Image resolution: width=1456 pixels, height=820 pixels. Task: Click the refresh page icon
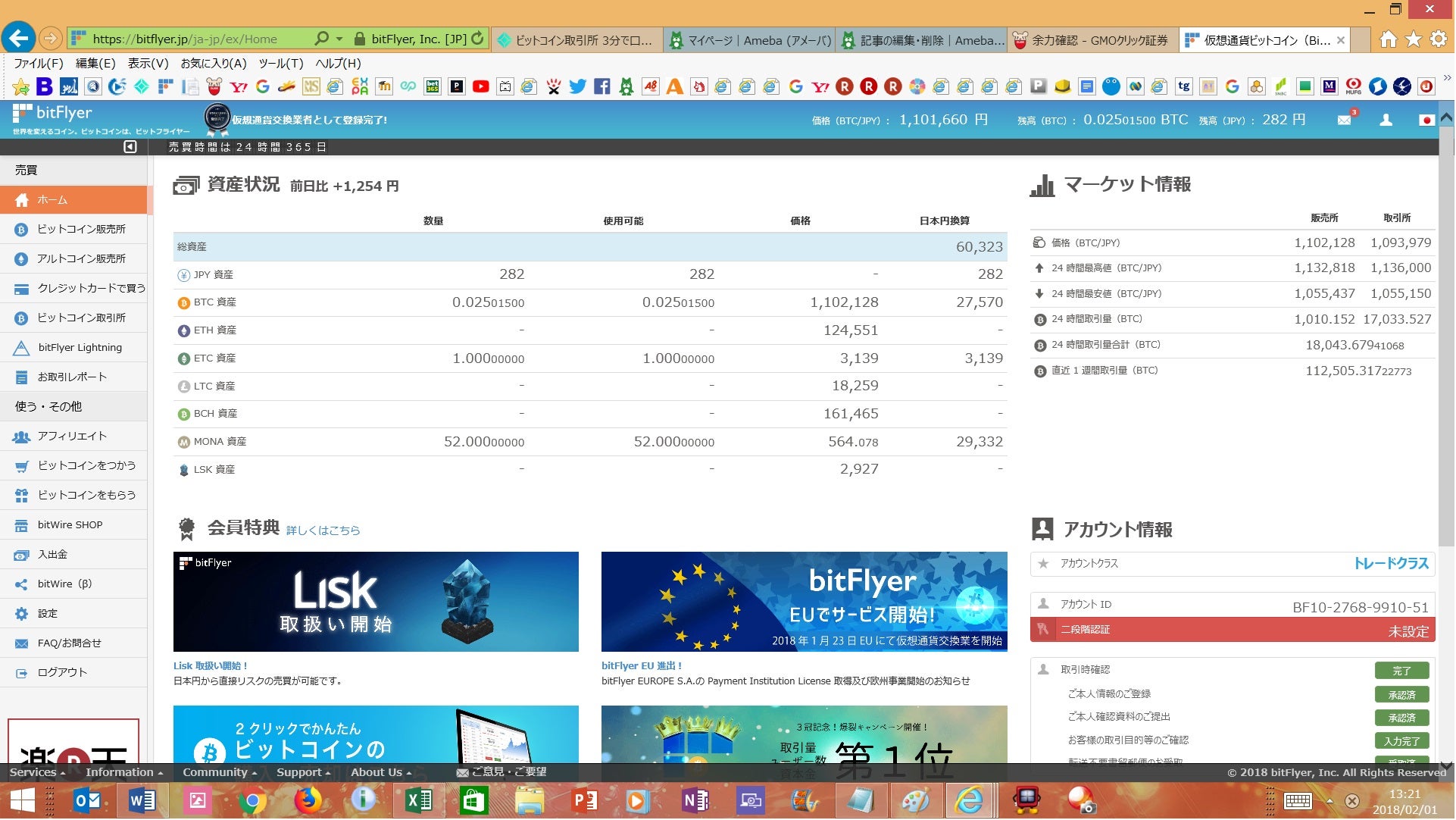(x=477, y=39)
